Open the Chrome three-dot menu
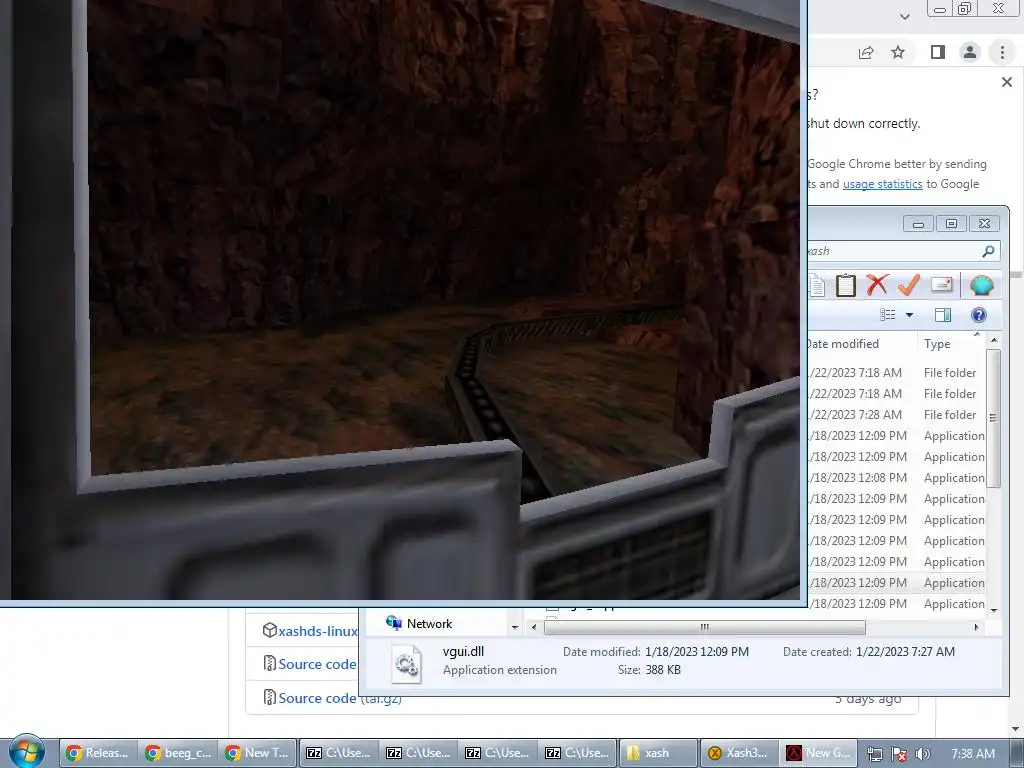Viewport: 1024px width, 768px height. (x=1002, y=52)
